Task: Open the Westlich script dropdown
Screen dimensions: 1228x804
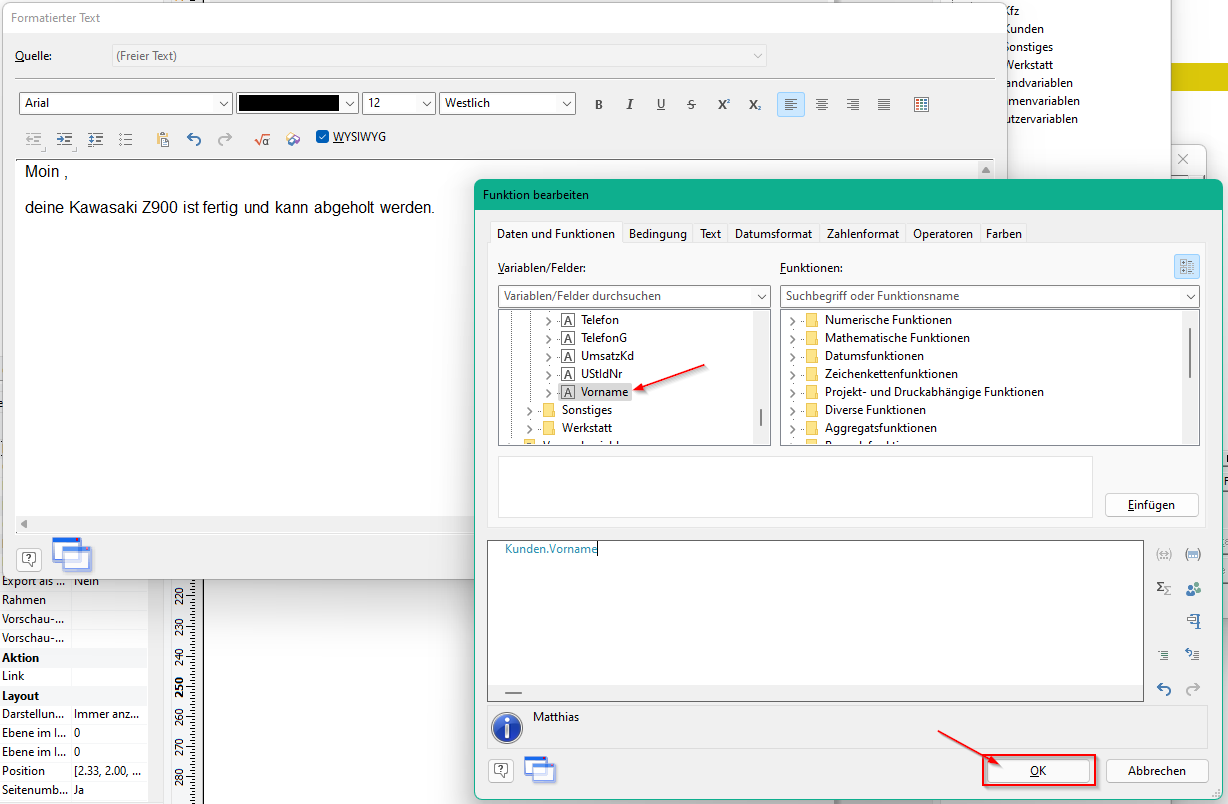Action: click(566, 103)
